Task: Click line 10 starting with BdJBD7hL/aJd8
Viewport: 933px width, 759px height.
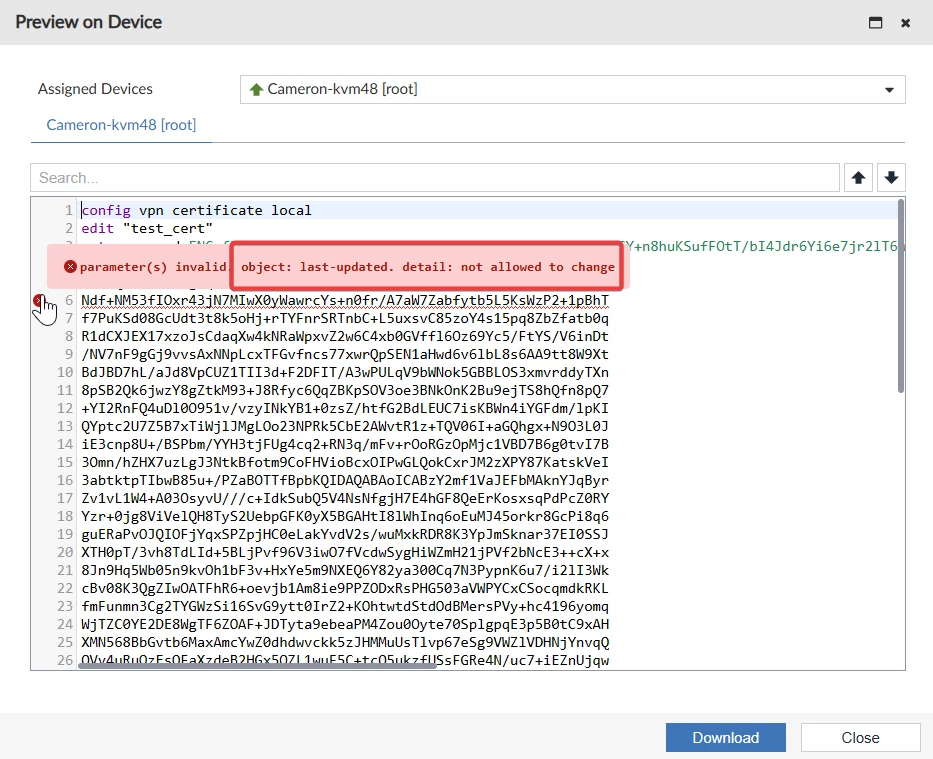Action: coord(345,372)
